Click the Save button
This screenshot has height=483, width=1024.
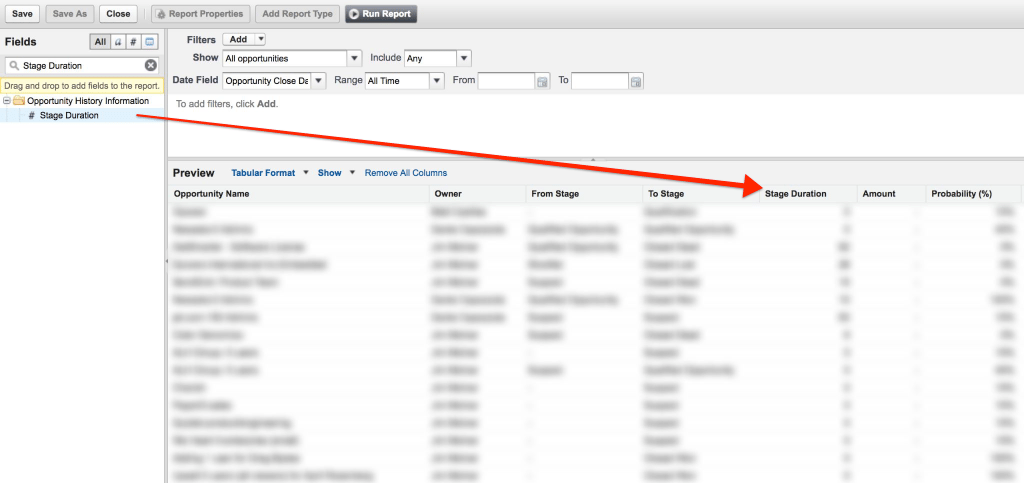[x=22, y=13]
